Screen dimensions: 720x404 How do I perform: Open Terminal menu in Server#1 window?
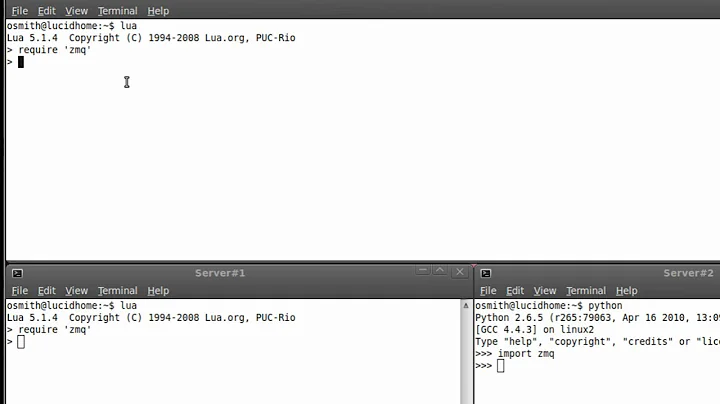tap(118, 291)
